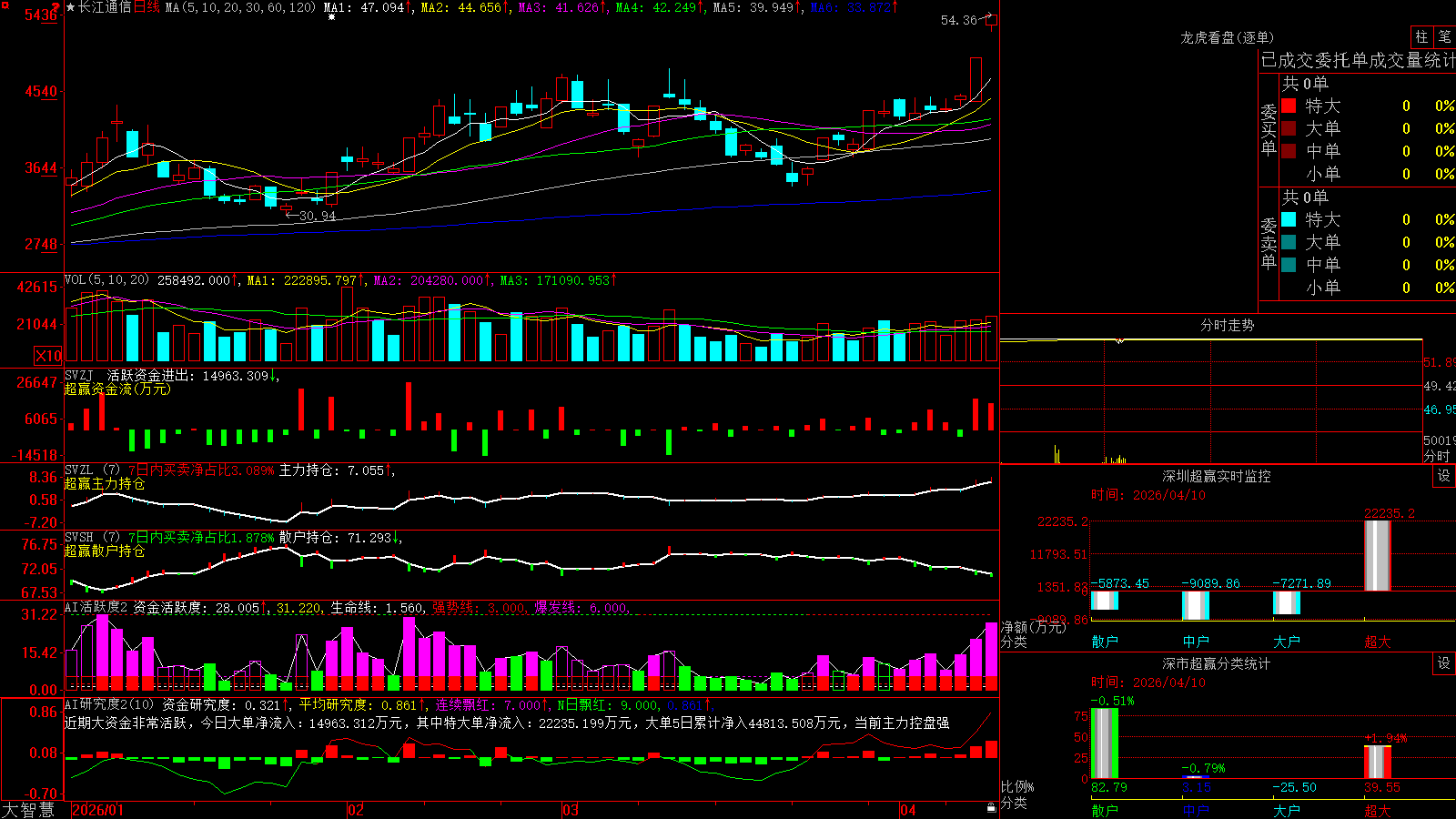
Task: Click the 超赢主力持仓 label
Action: tap(105, 483)
